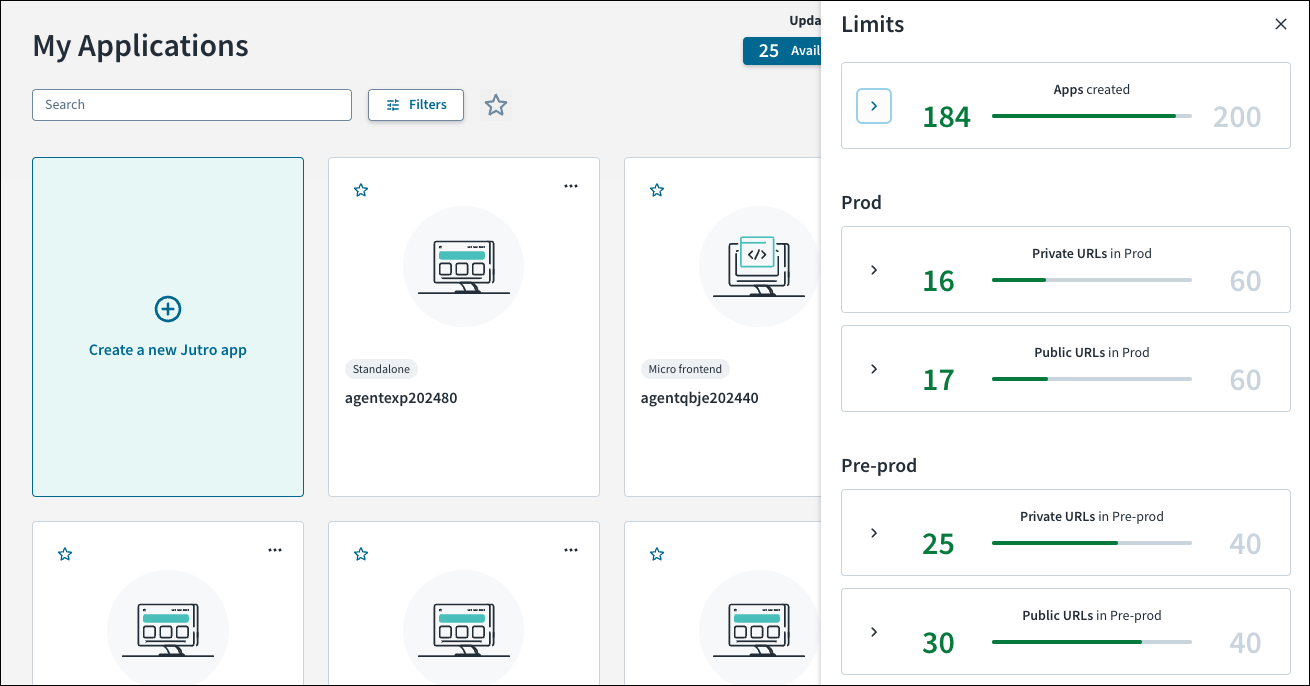Expand Private URLs in Pre-prod
Viewport: 1310px width, 686px height.
pyautogui.click(x=874, y=533)
